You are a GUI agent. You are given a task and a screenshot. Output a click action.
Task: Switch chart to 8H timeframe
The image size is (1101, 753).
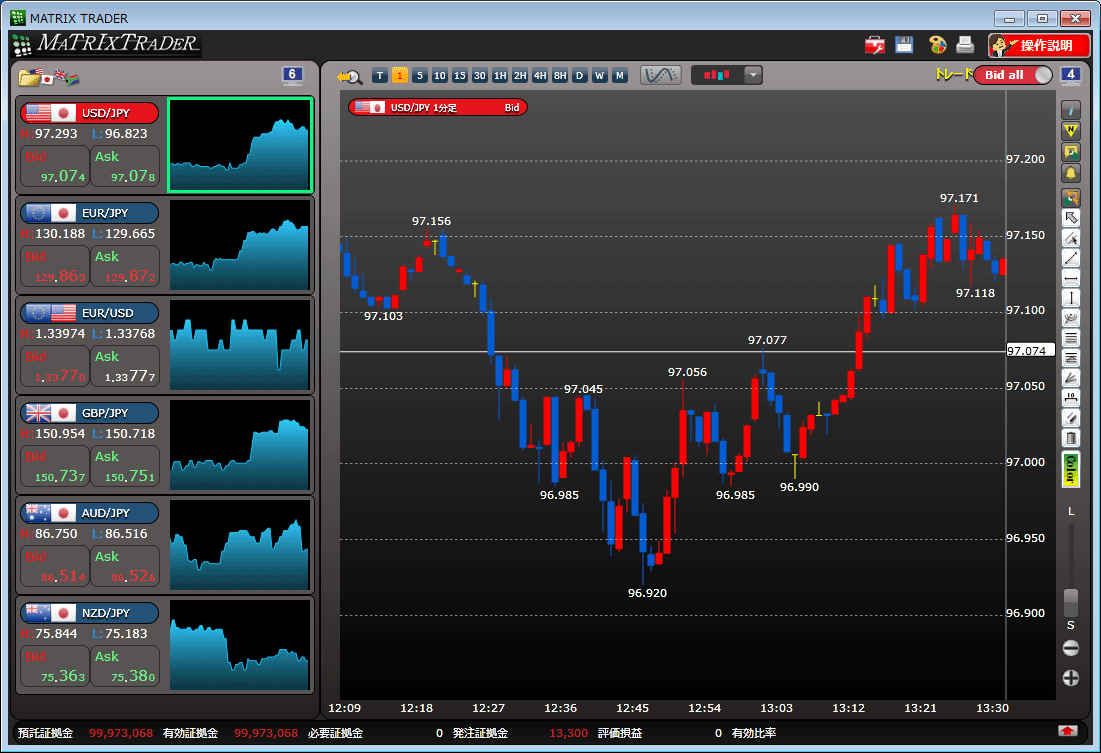coord(560,75)
